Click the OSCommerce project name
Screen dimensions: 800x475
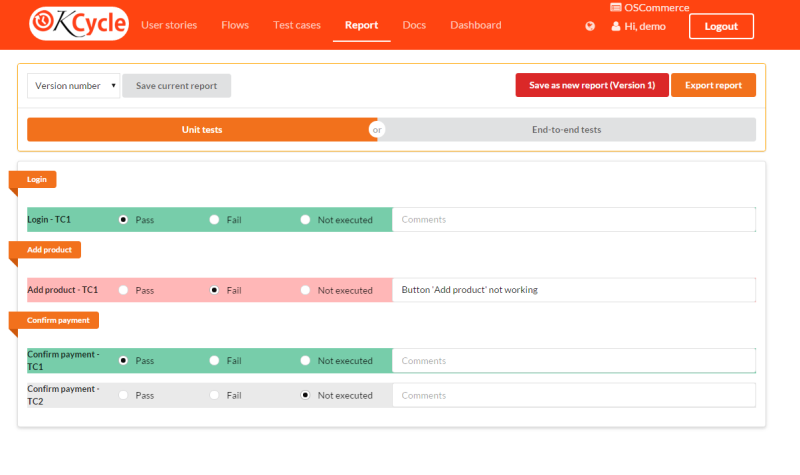coord(657,7)
